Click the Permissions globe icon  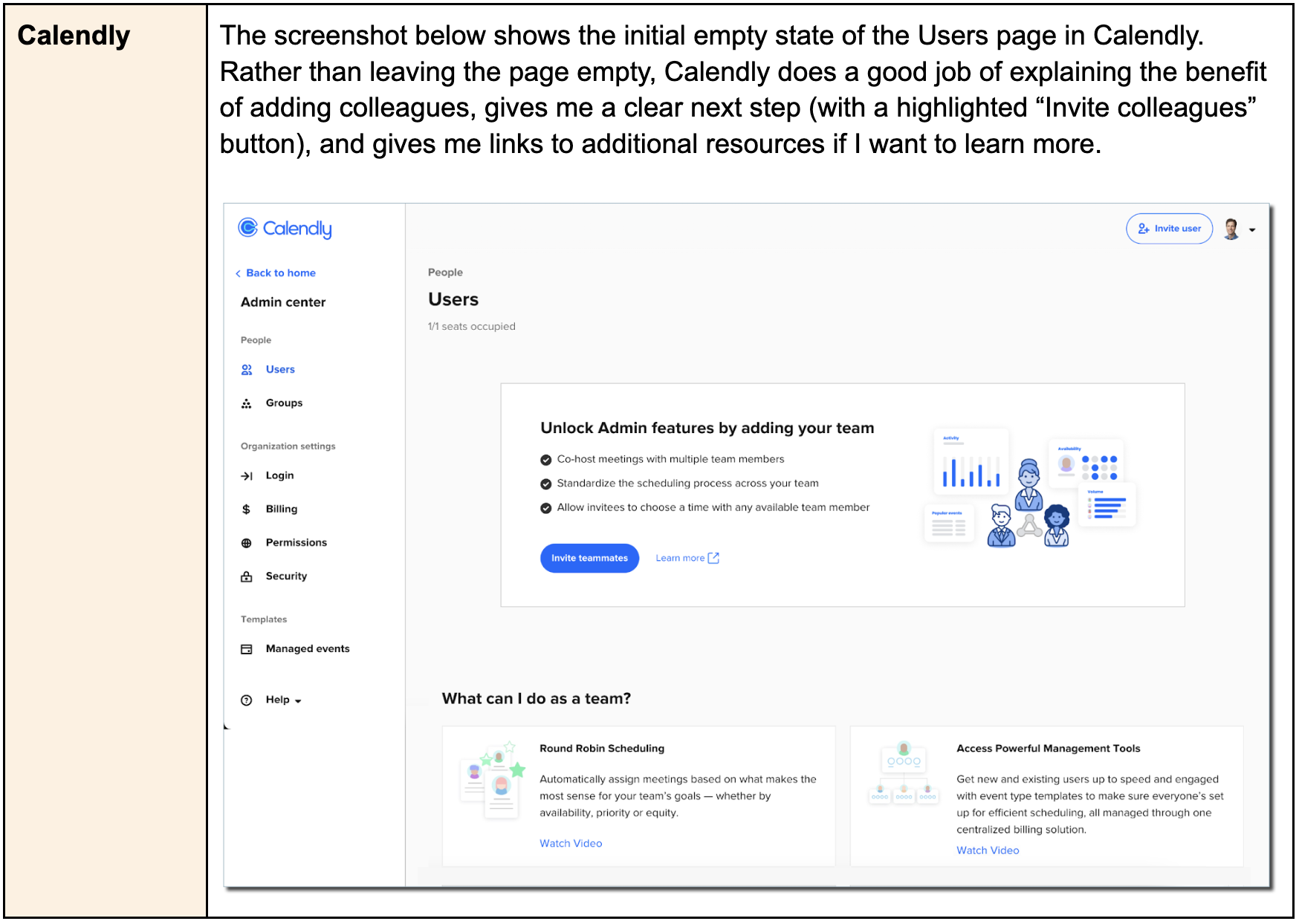pyautogui.click(x=247, y=543)
